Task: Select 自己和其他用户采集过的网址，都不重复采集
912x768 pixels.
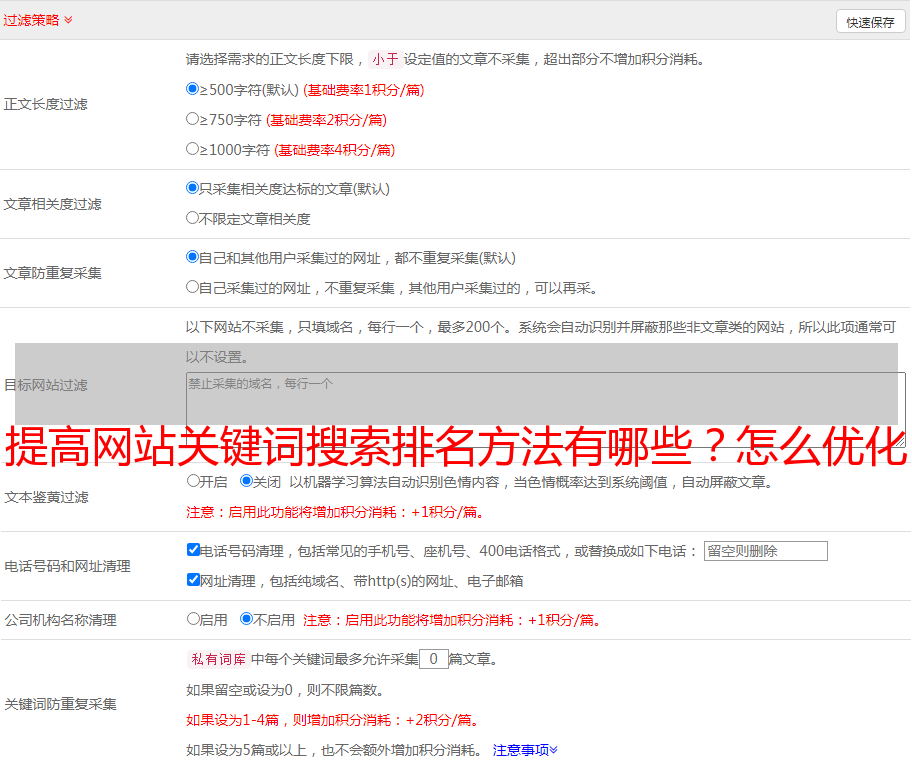Action: [192, 257]
